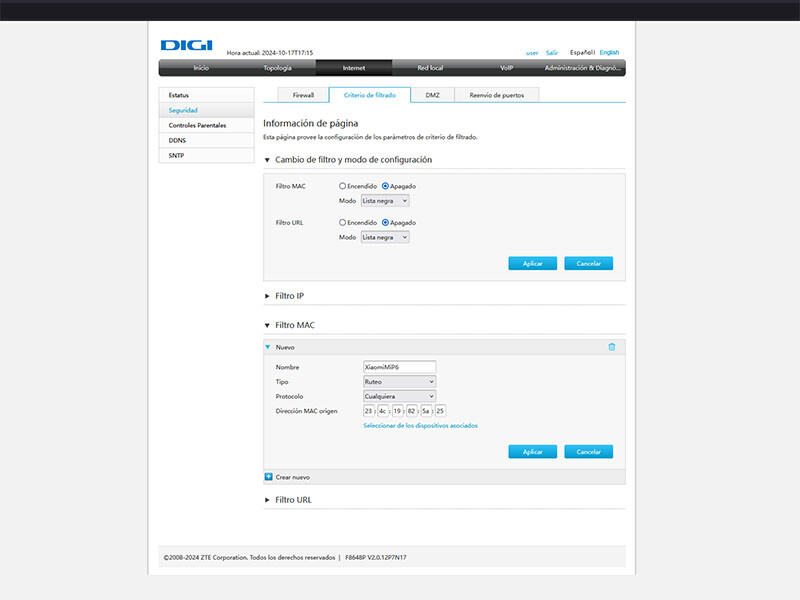The image size is (800, 600).
Task: Click the MAC octet field 5a
Action: click(x=426, y=411)
